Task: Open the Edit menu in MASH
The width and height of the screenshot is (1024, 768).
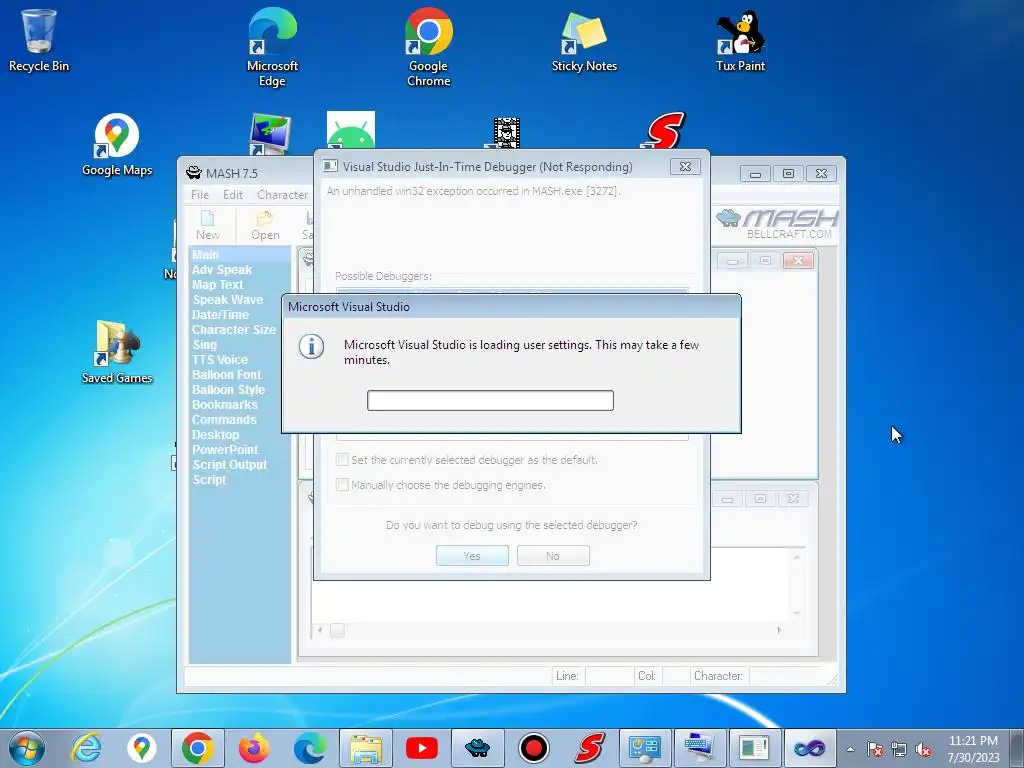Action: 232,195
